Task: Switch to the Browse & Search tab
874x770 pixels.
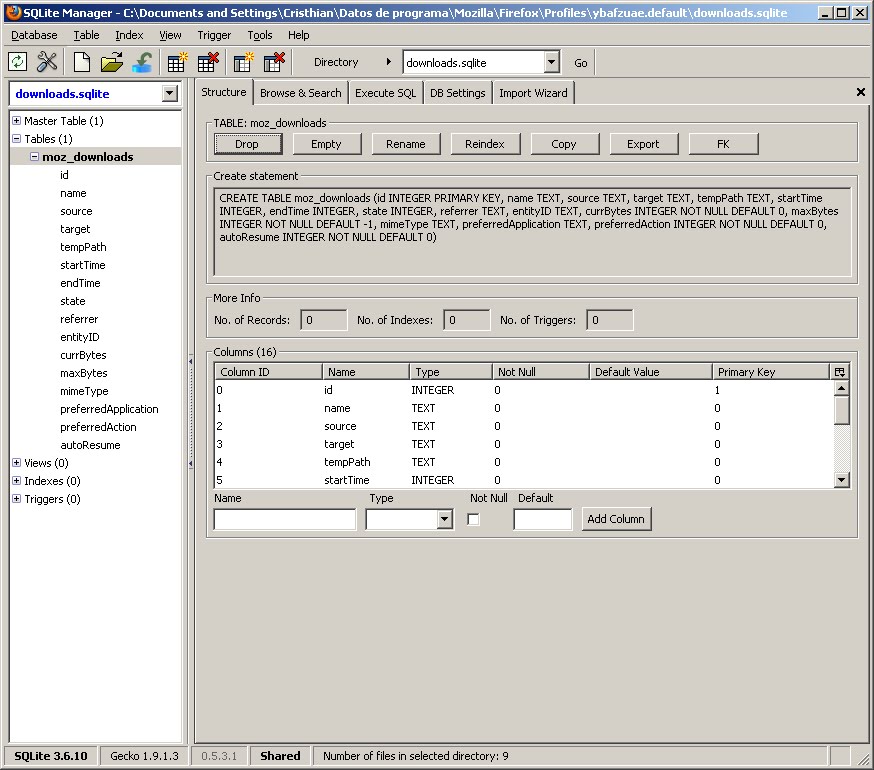Action: tap(300, 93)
